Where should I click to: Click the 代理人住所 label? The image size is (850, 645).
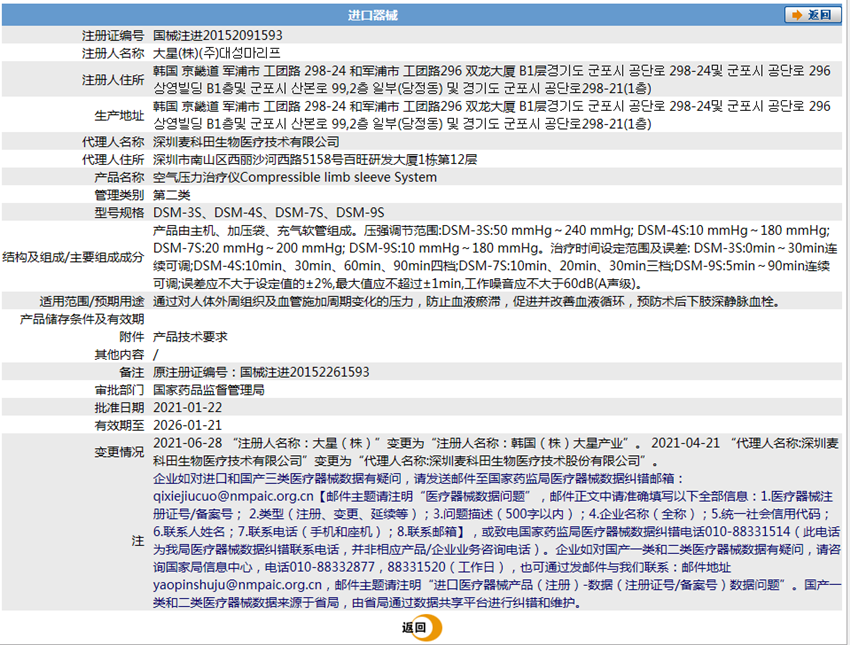pyautogui.click(x=113, y=159)
